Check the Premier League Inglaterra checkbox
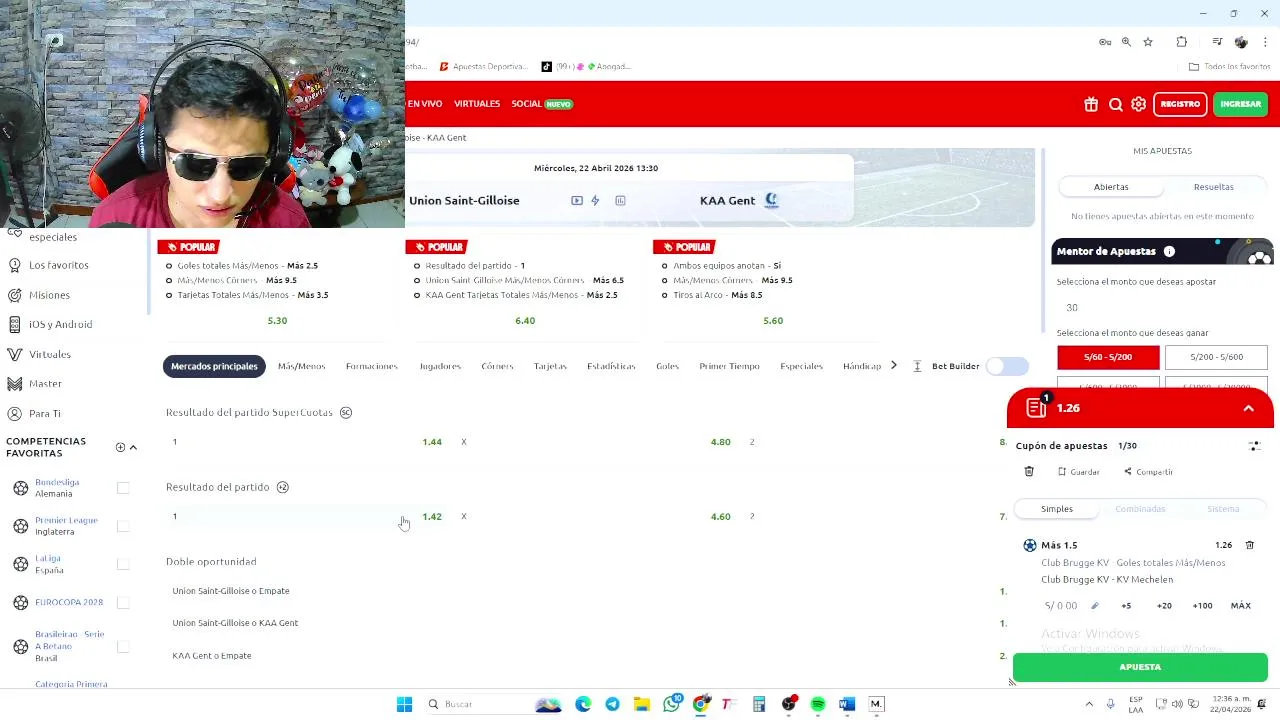The width and height of the screenshot is (1280, 720). coord(123,526)
